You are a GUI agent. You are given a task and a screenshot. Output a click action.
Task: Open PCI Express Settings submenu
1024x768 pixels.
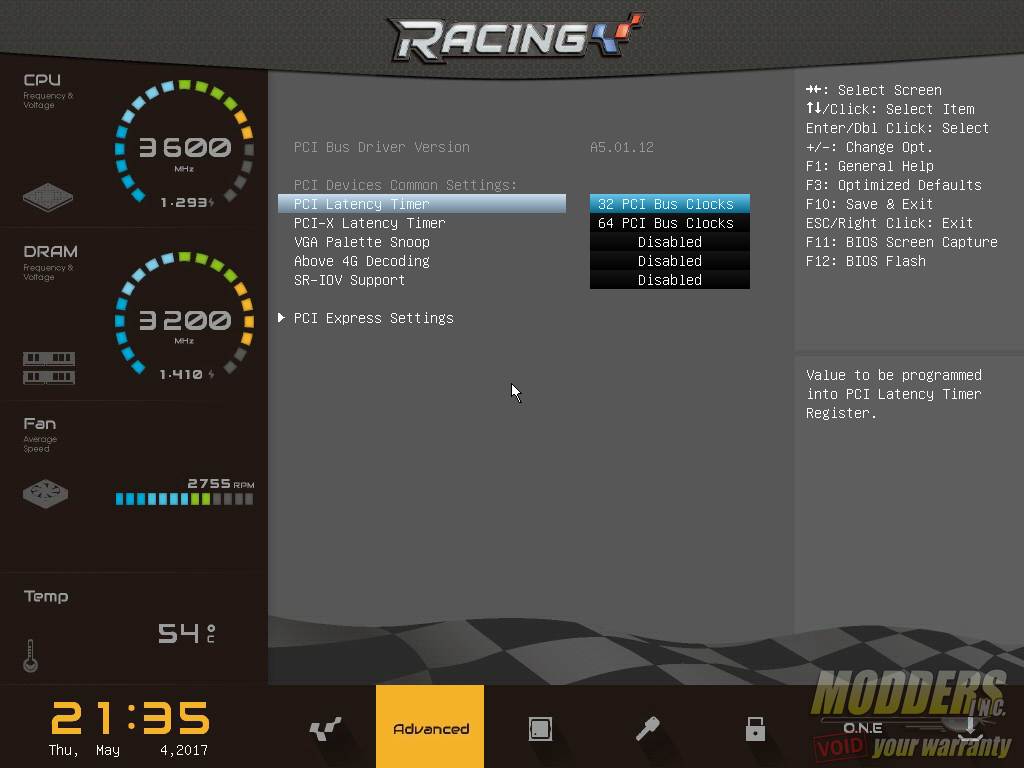[374, 318]
